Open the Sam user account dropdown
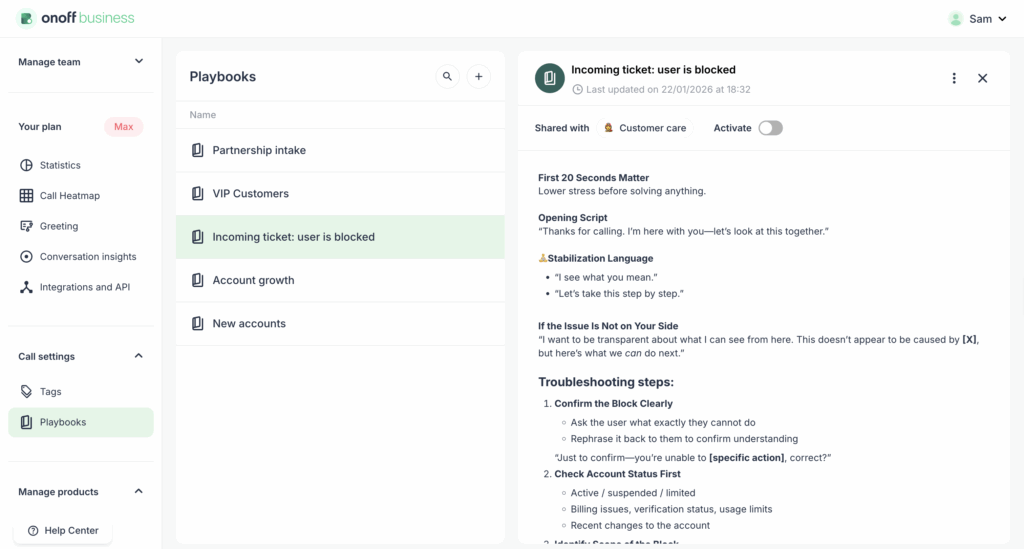This screenshot has height=549, width=1024. [x=978, y=18]
